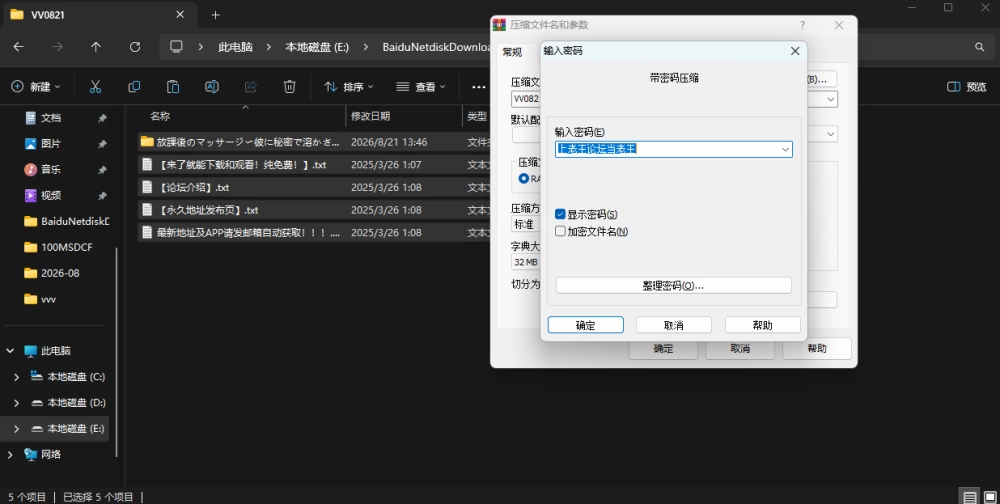Click 帮助 in the archive parameters dialog
The image size is (1000, 504).
click(817, 349)
